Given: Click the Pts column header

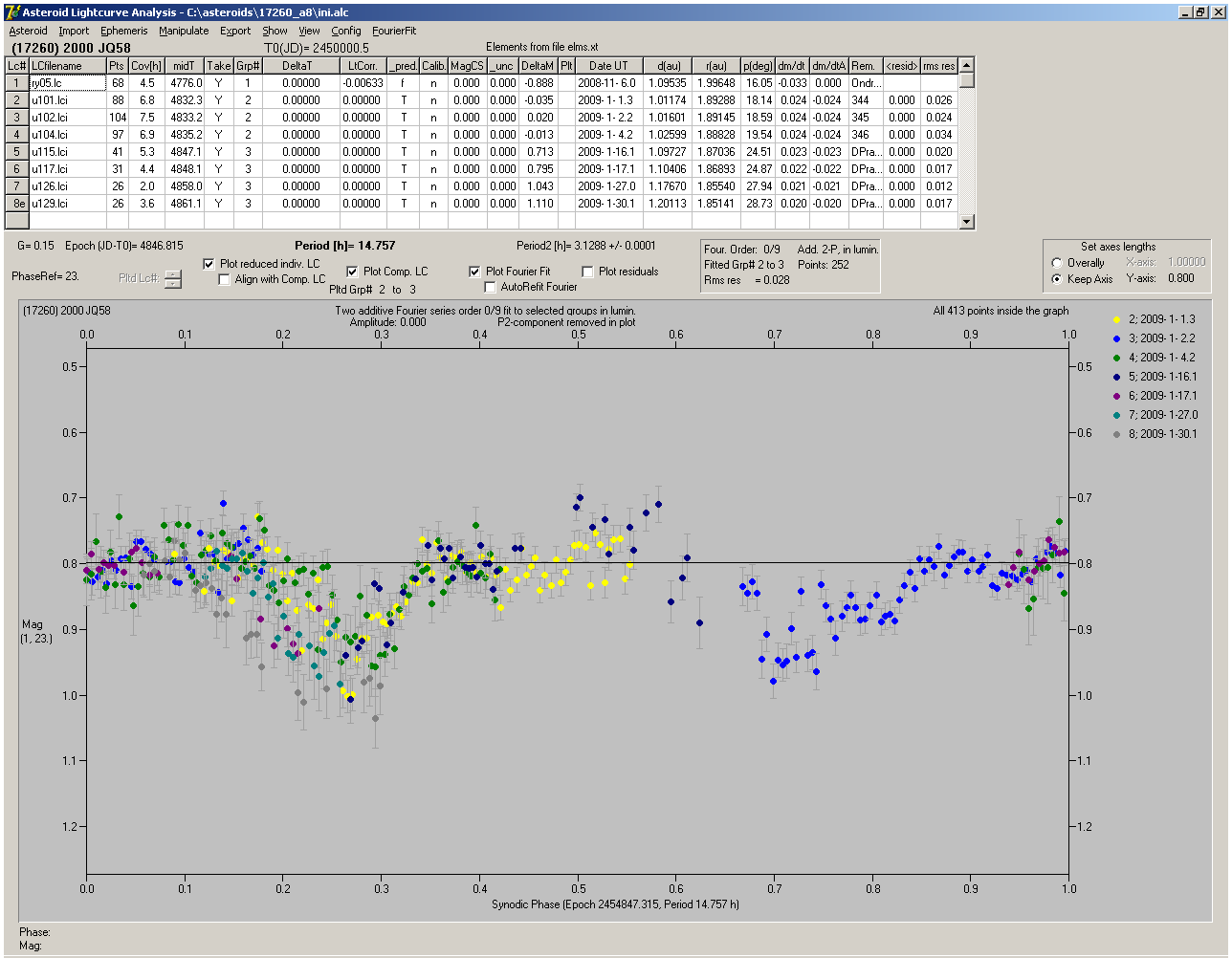Looking at the screenshot, I should click(117, 66).
